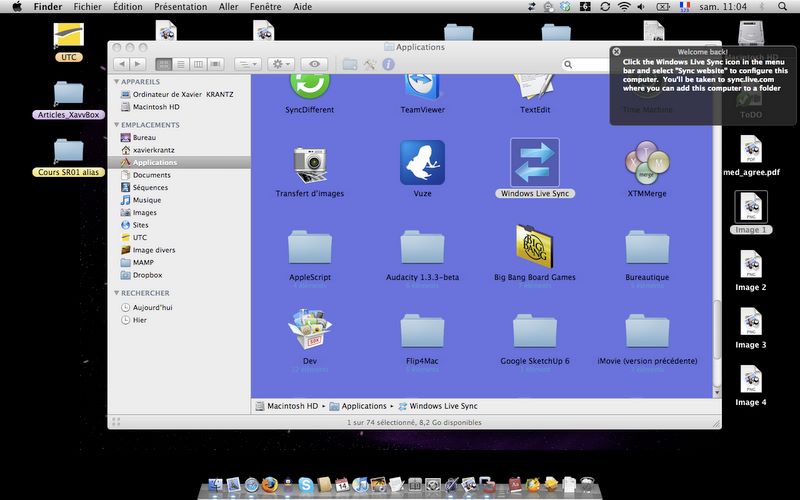Select the Big Bang Board Games icon
This screenshot has height=500, width=800.
[534, 246]
